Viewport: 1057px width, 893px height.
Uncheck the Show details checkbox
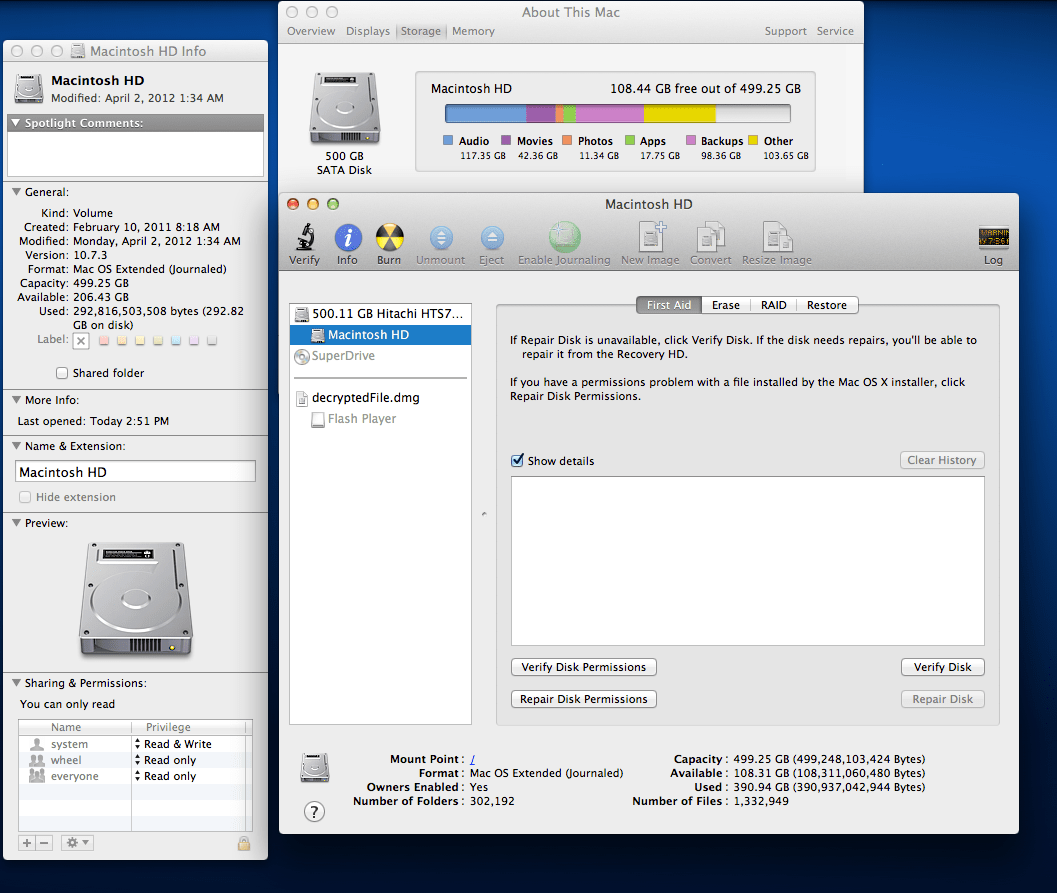tap(518, 460)
